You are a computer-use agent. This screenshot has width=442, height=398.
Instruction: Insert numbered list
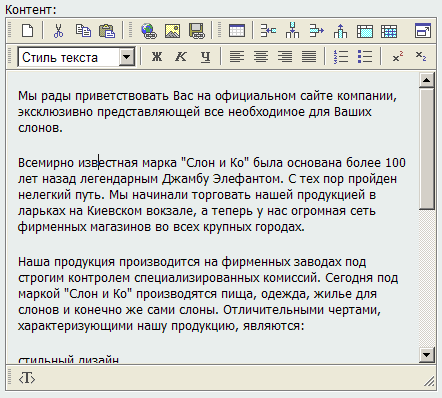pos(341,57)
